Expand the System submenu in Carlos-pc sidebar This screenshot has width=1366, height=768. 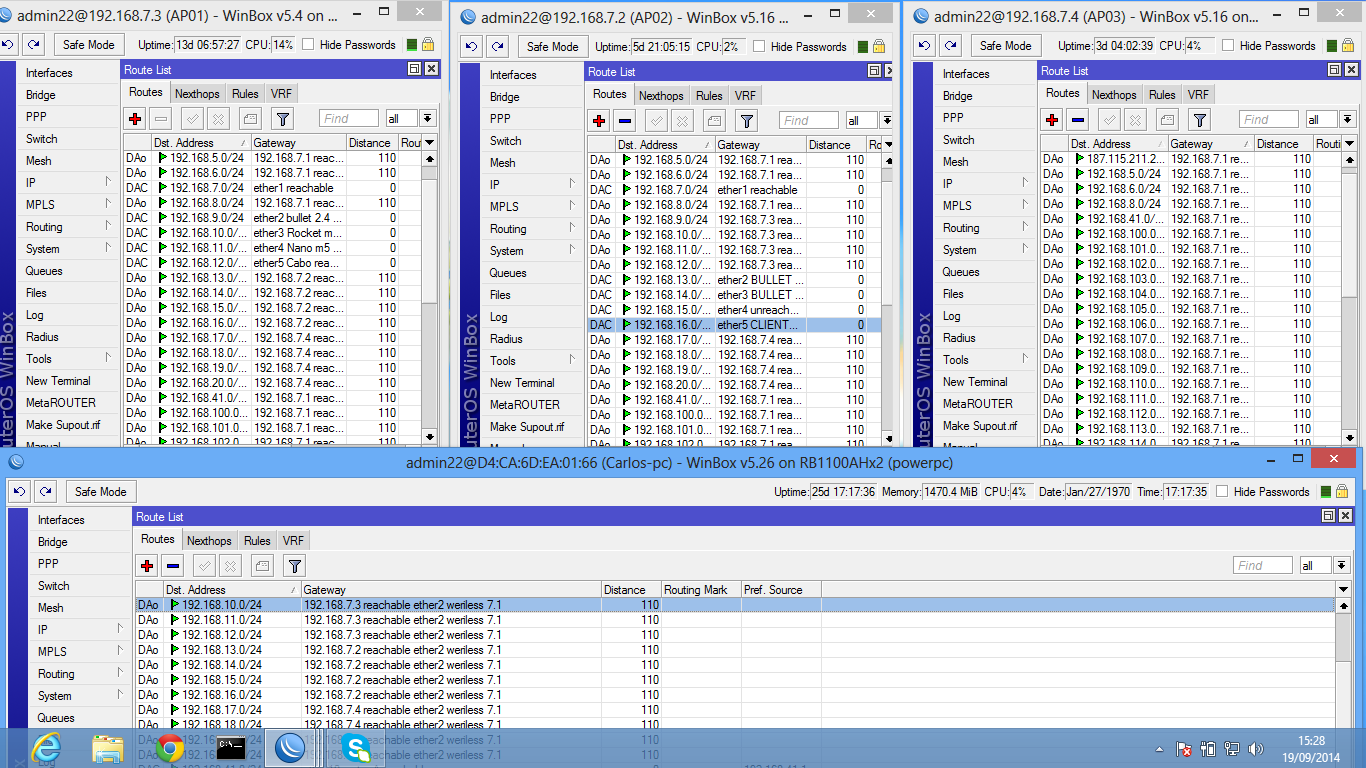click(77, 696)
